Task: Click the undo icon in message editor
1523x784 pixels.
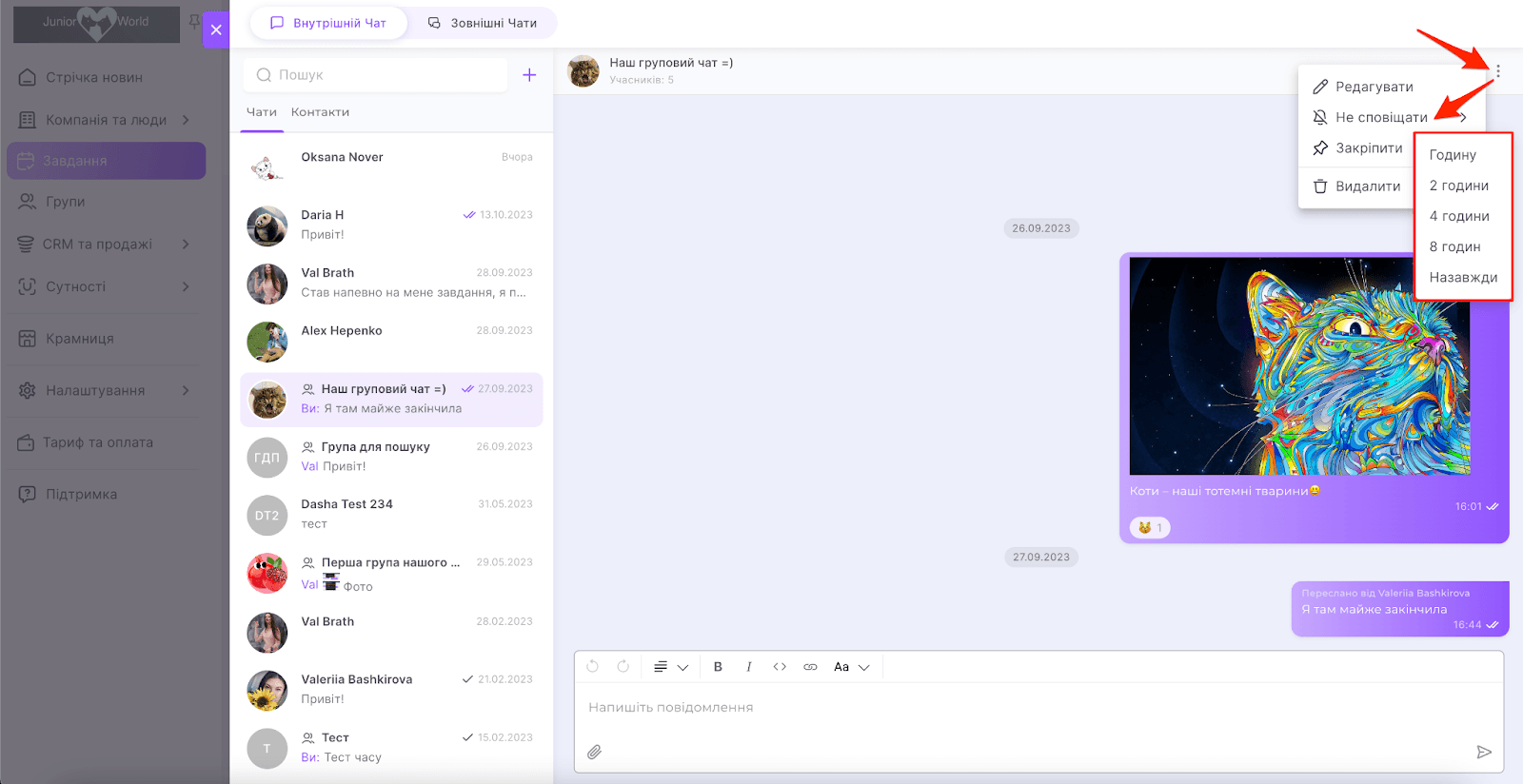Action: [593, 667]
